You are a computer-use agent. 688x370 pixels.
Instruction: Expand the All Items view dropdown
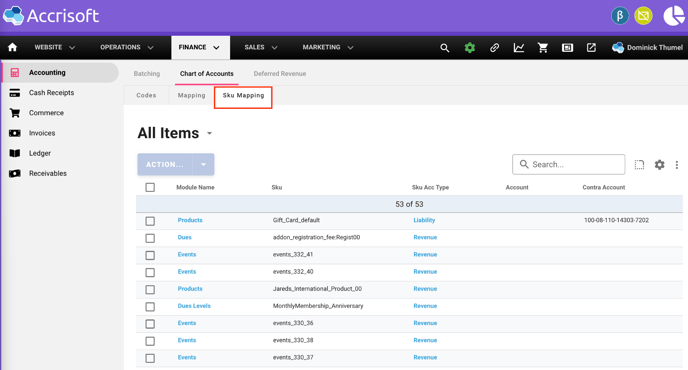pyautogui.click(x=209, y=133)
